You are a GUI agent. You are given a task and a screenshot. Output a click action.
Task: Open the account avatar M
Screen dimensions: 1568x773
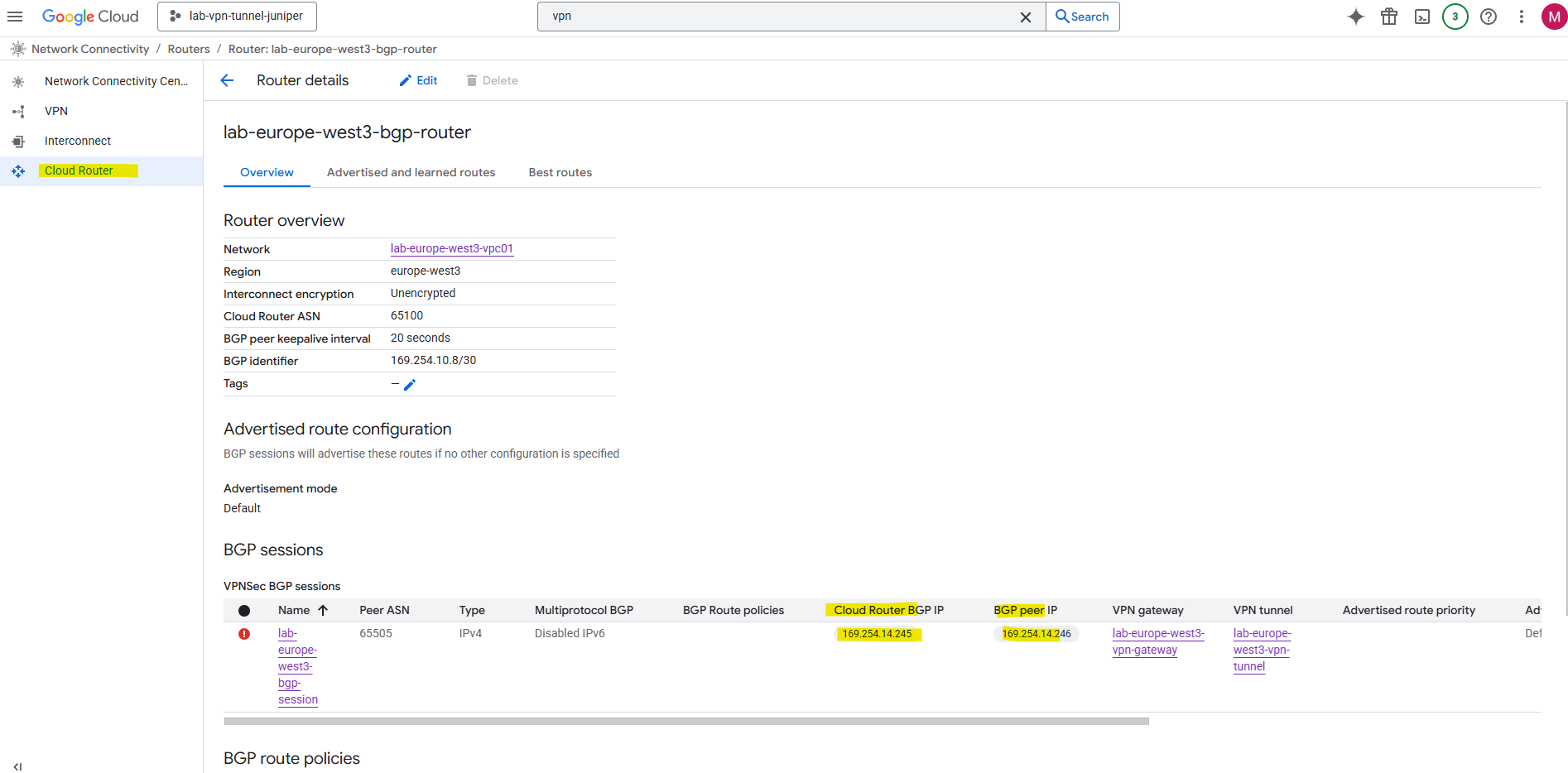[x=1554, y=17]
